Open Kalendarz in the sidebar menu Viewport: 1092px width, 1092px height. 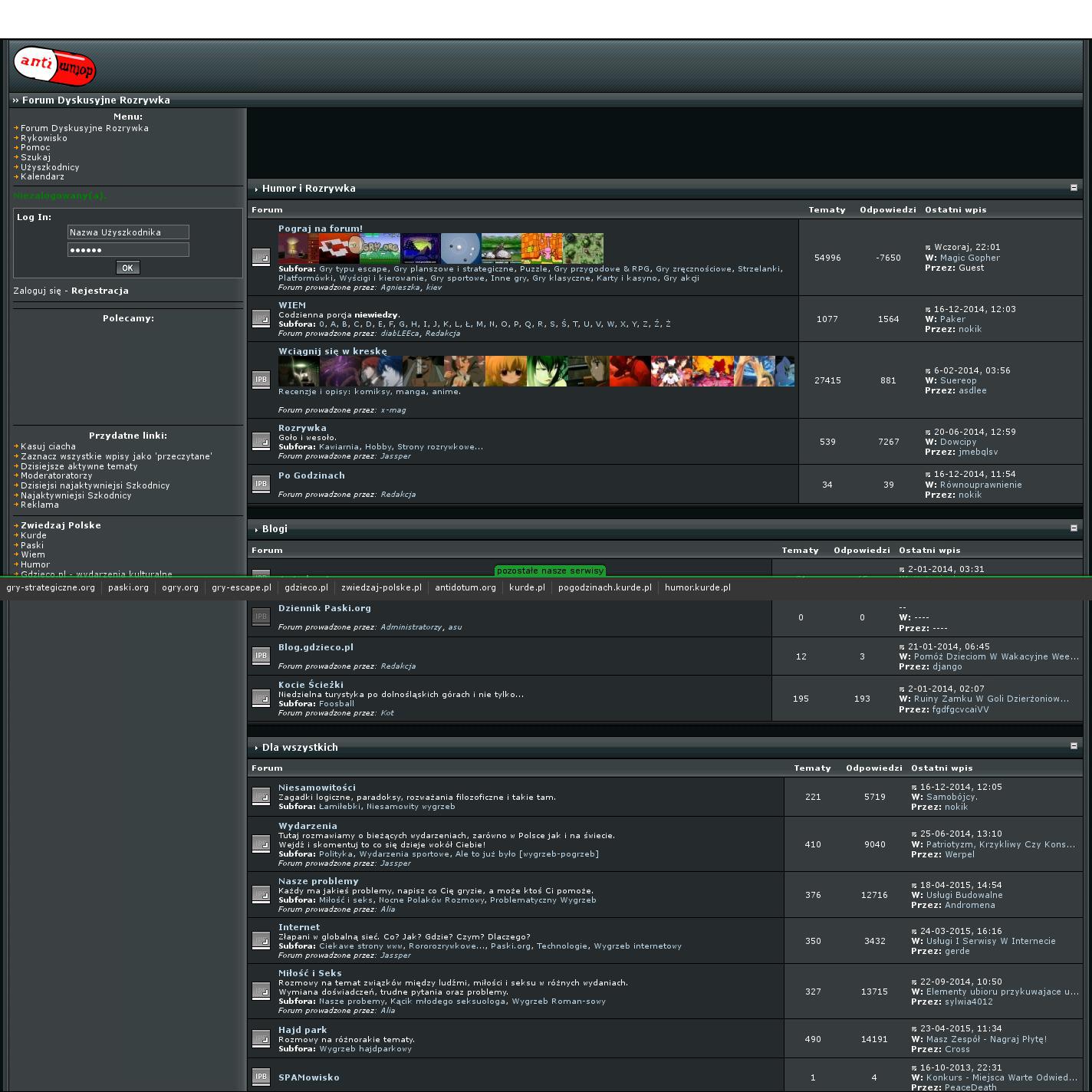[42, 176]
